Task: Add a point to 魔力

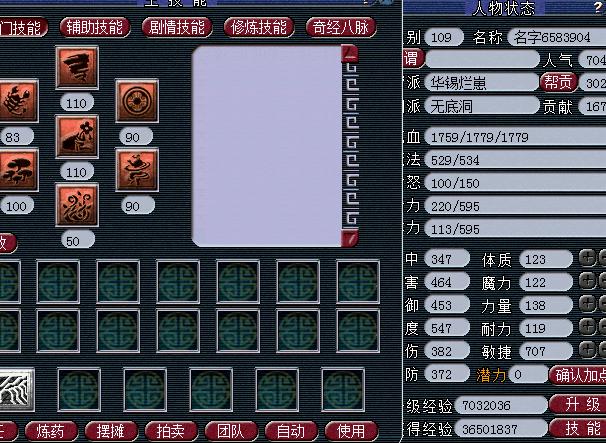Action: 587,281
